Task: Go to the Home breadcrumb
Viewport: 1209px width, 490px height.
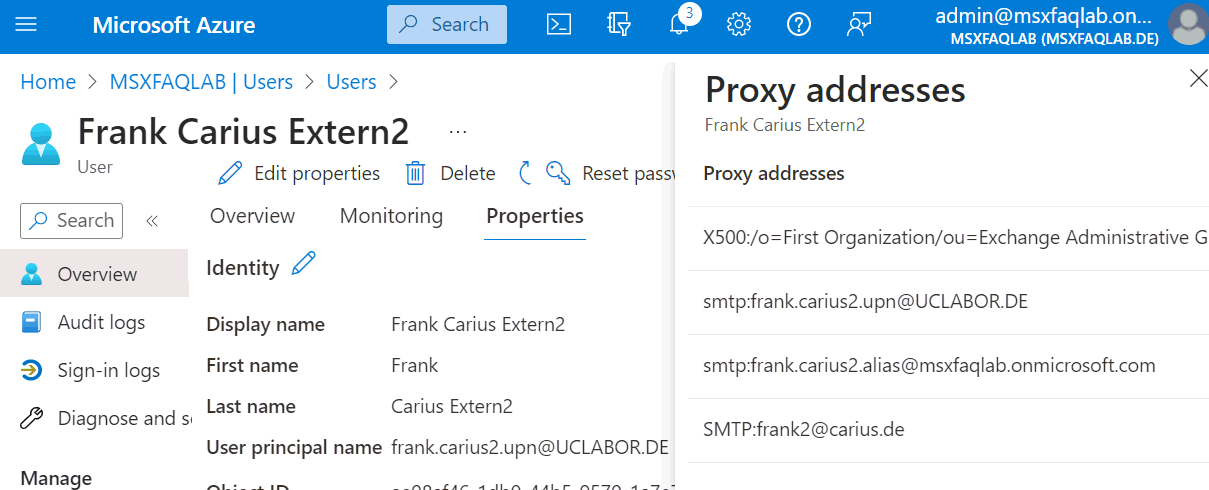Action: click(x=48, y=82)
